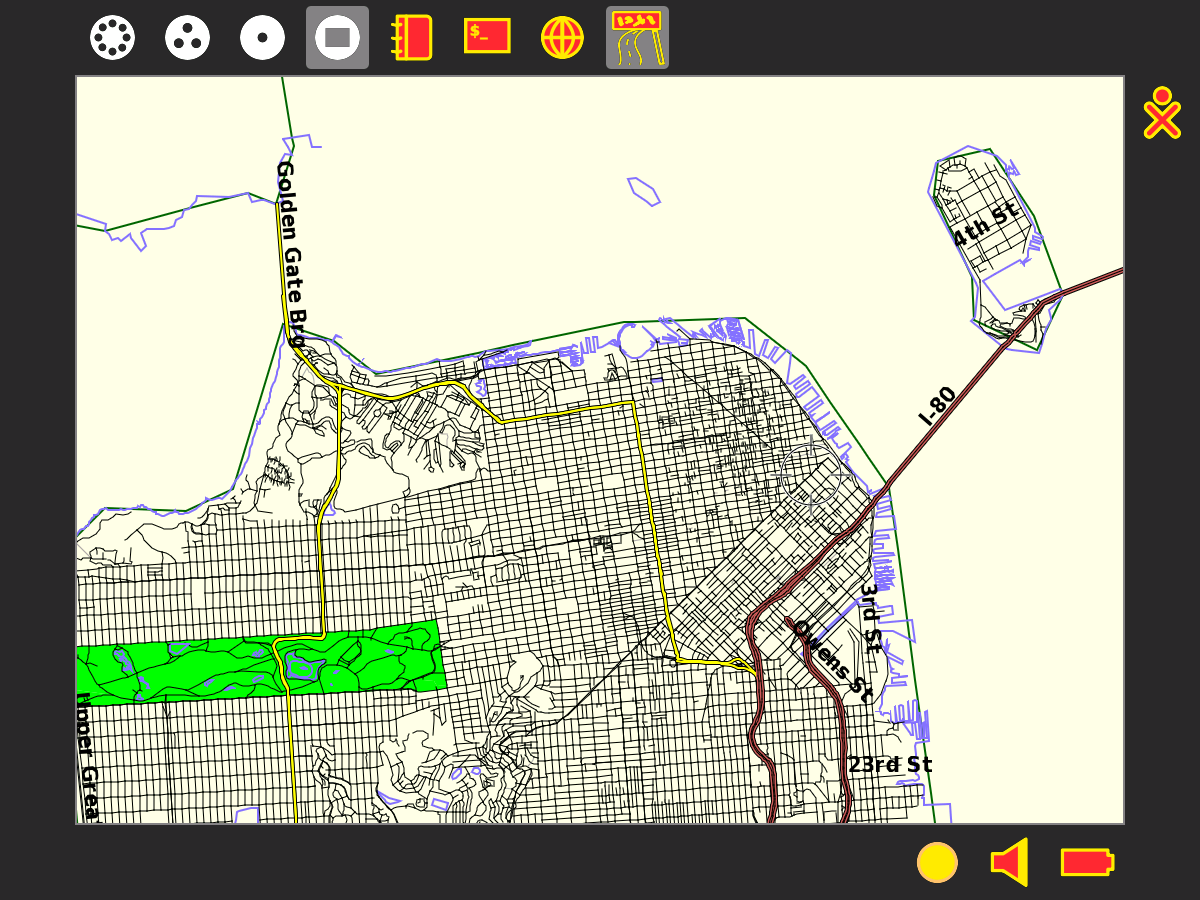The image size is (1200, 900).
Task: Open the Browse globe activity
Action: (x=562, y=38)
